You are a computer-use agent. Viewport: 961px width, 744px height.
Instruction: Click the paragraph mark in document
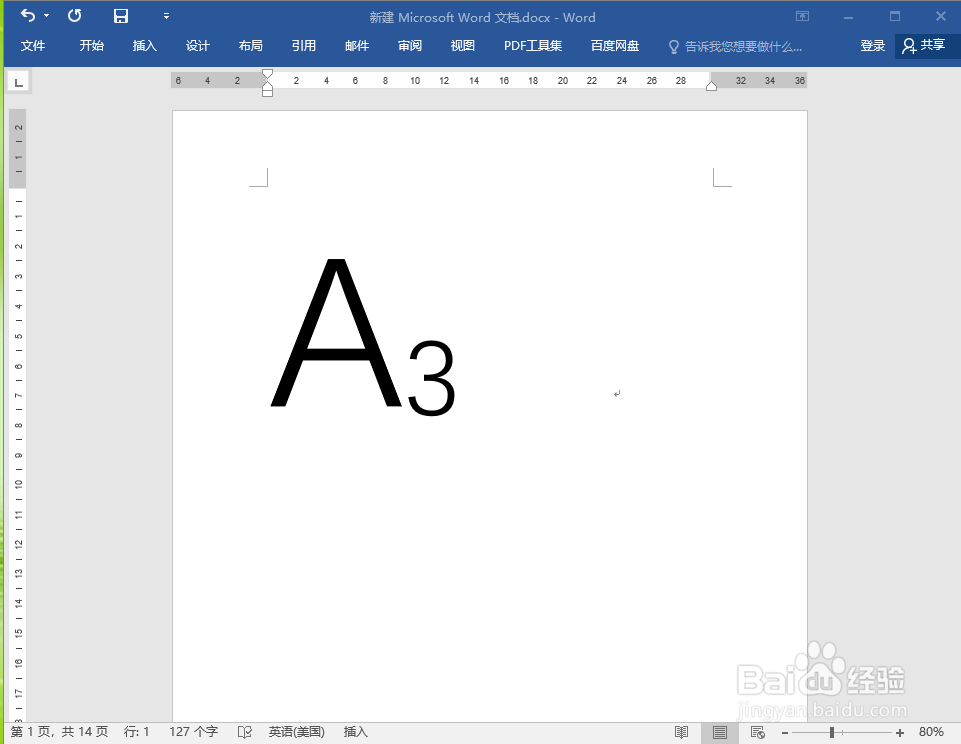pos(617,393)
